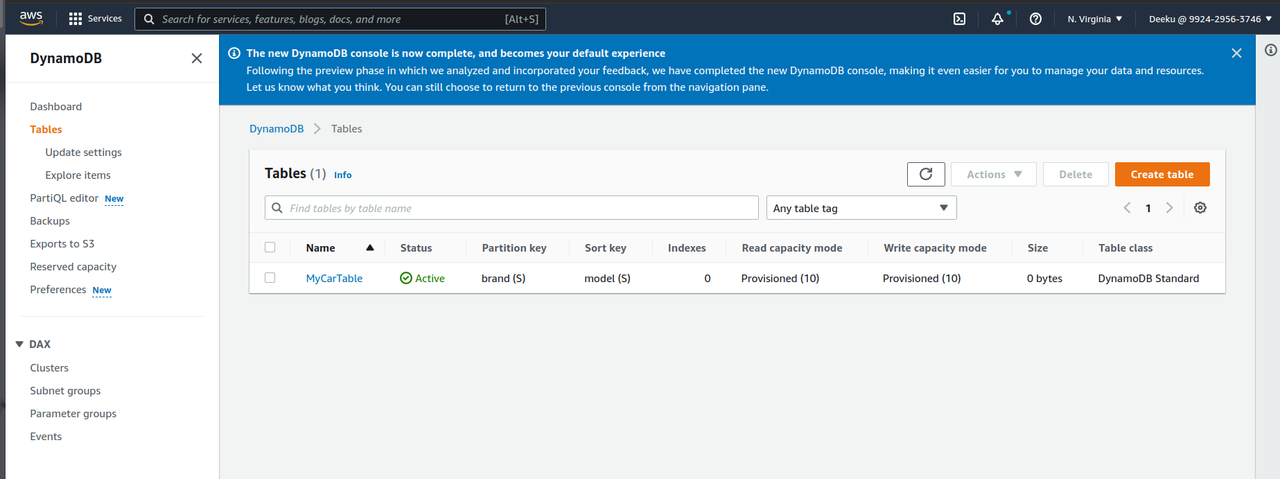
Task: Open the N. Virginia region selector
Action: coord(1094,19)
